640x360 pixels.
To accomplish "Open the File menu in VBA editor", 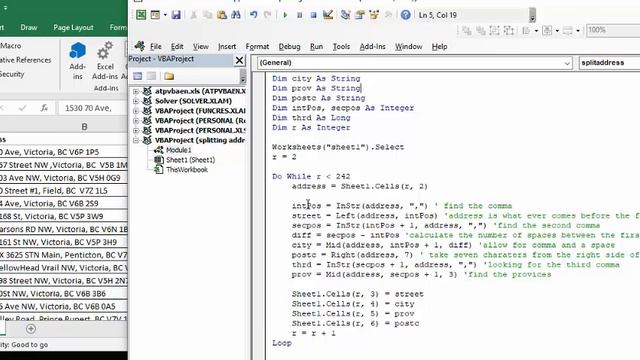I will [x=156, y=47].
